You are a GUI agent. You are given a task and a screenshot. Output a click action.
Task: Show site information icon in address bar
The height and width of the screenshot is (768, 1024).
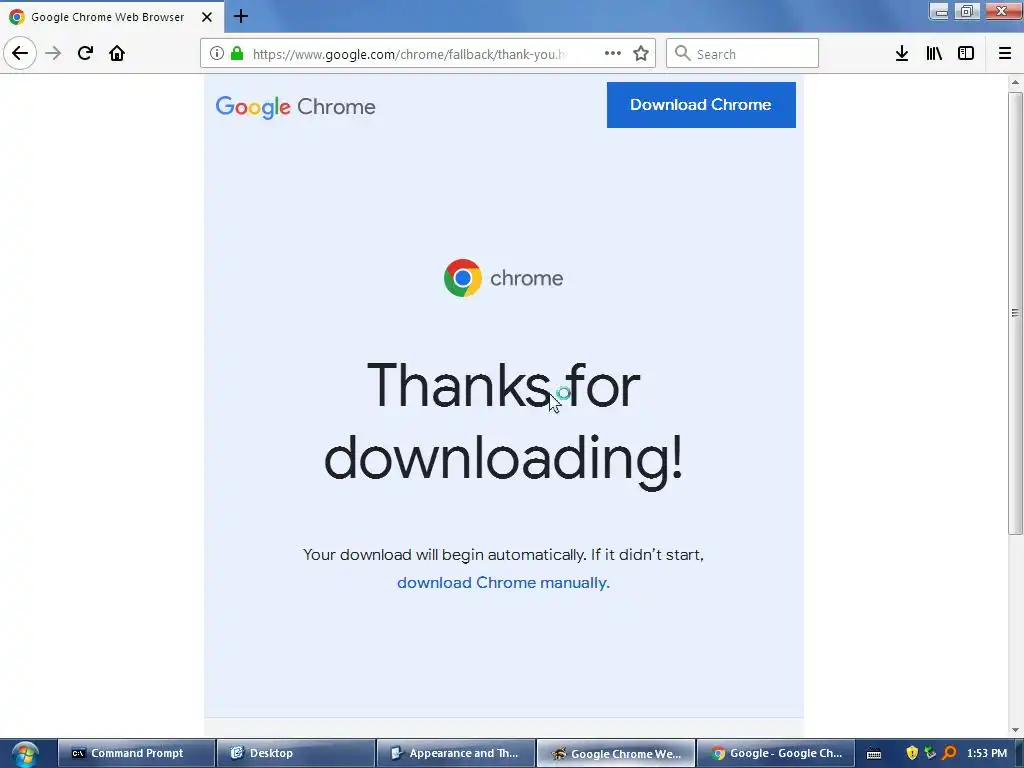tap(217, 54)
